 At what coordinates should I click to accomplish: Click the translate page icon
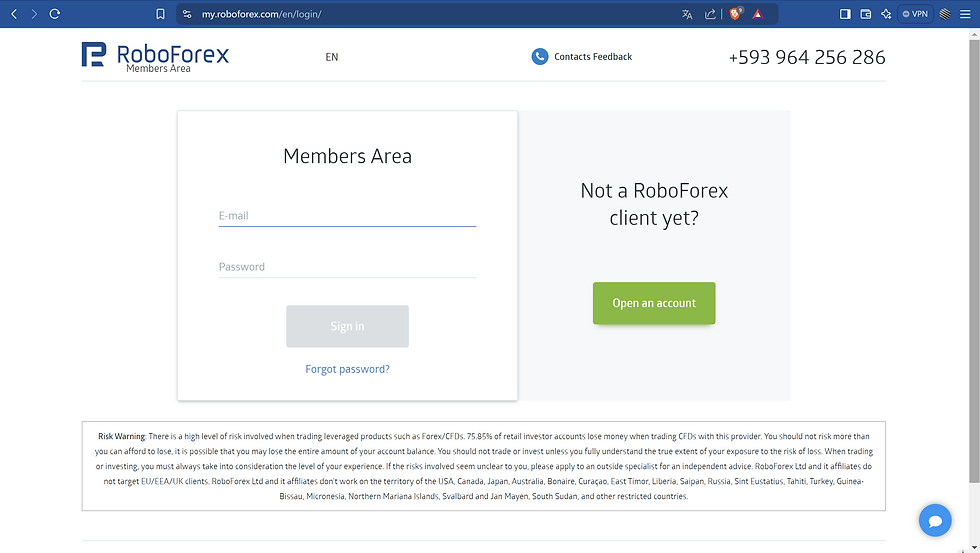pos(687,14)
